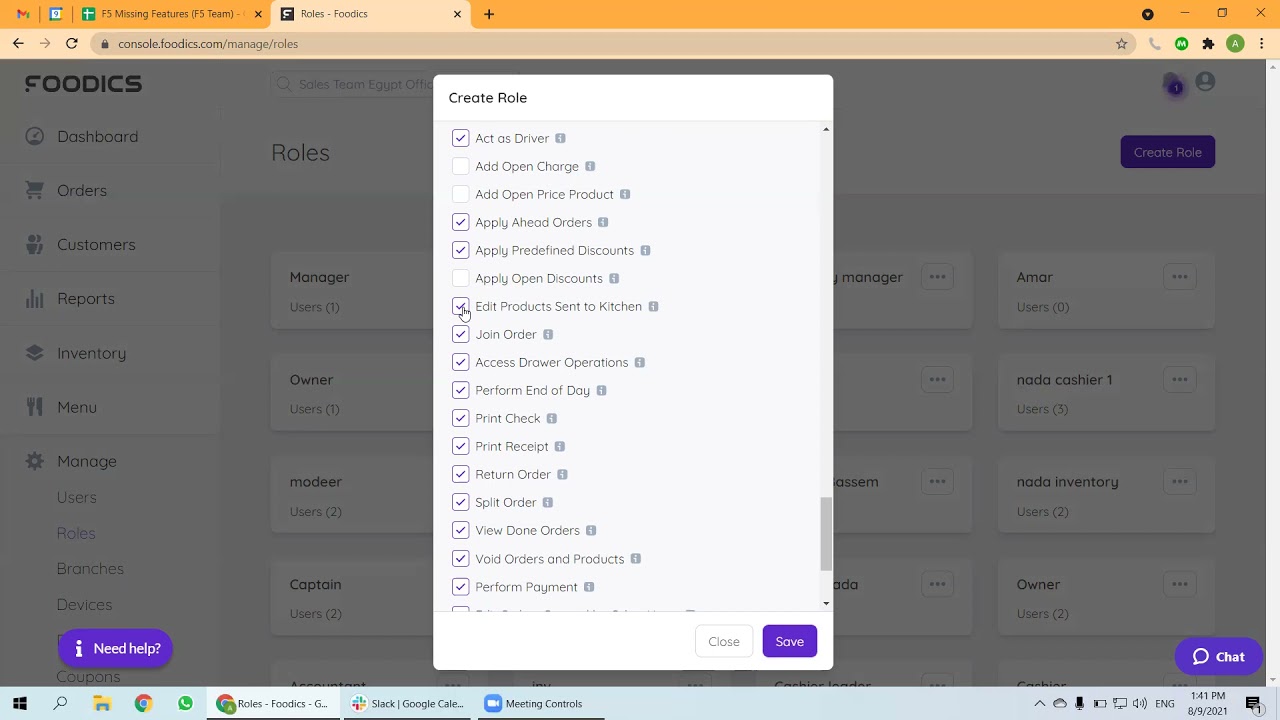Open Inventory in the sidebar
Screen dimensions: 1280x720
[91, 353]
